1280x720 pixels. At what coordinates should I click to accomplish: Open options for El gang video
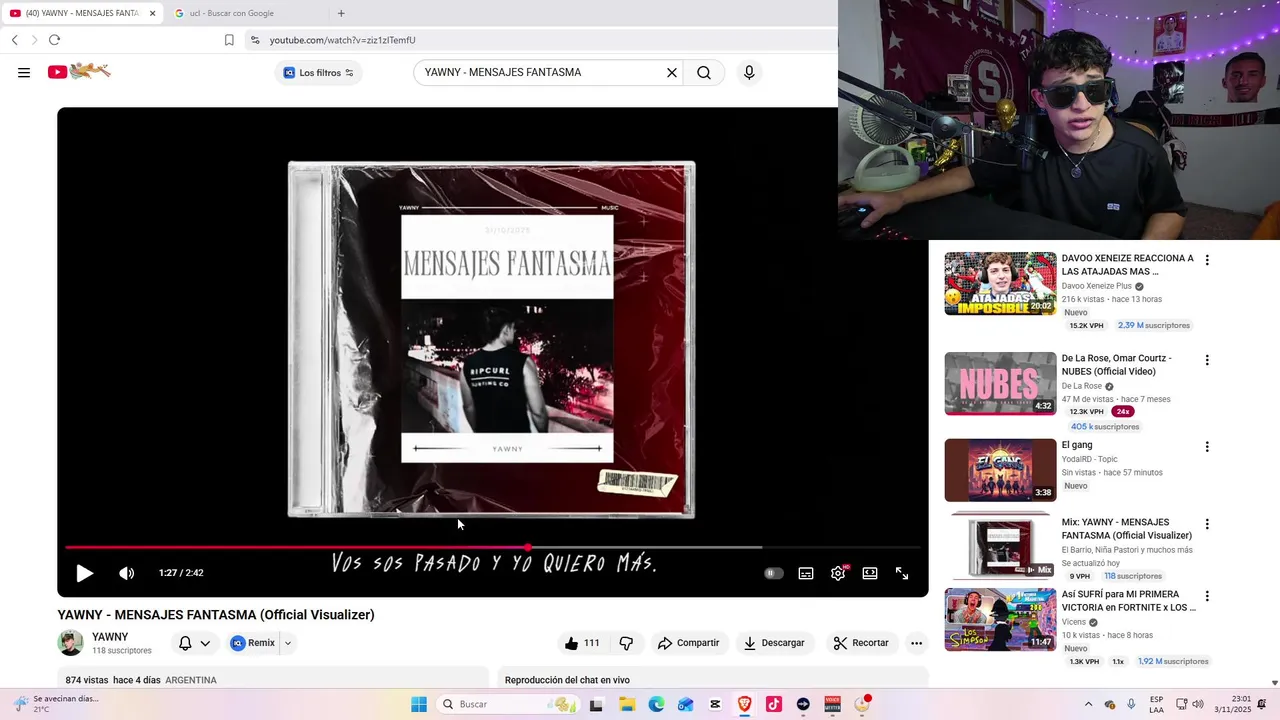tap(1207, 447)
